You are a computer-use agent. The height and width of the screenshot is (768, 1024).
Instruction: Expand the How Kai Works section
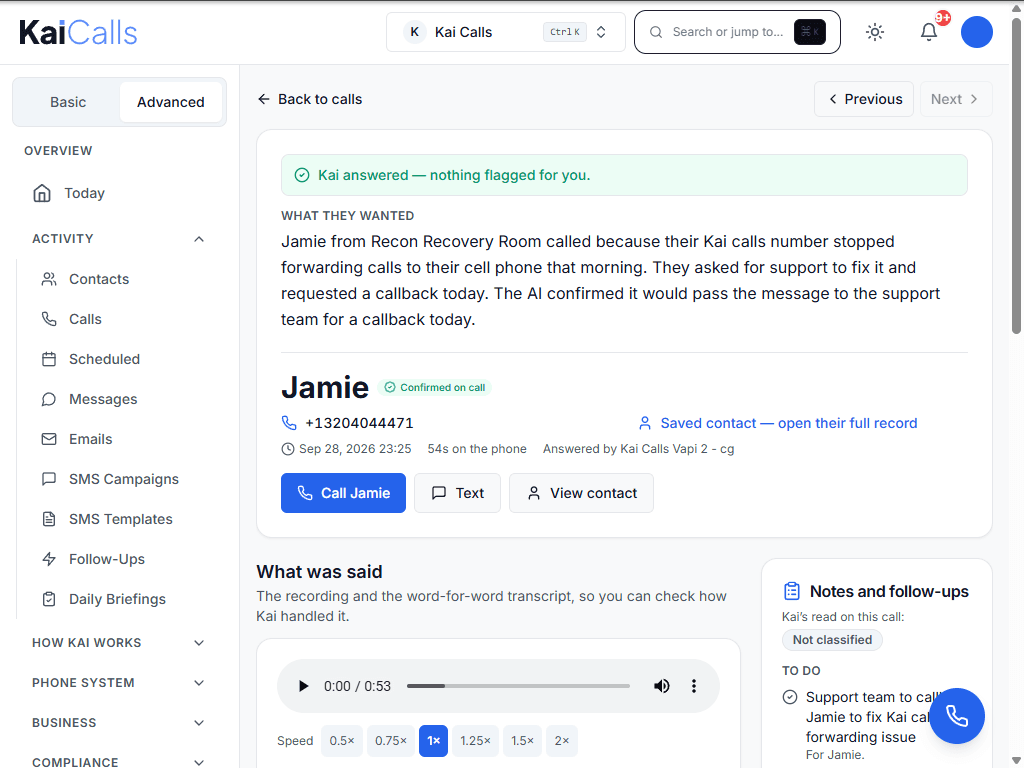pos(118,643)
